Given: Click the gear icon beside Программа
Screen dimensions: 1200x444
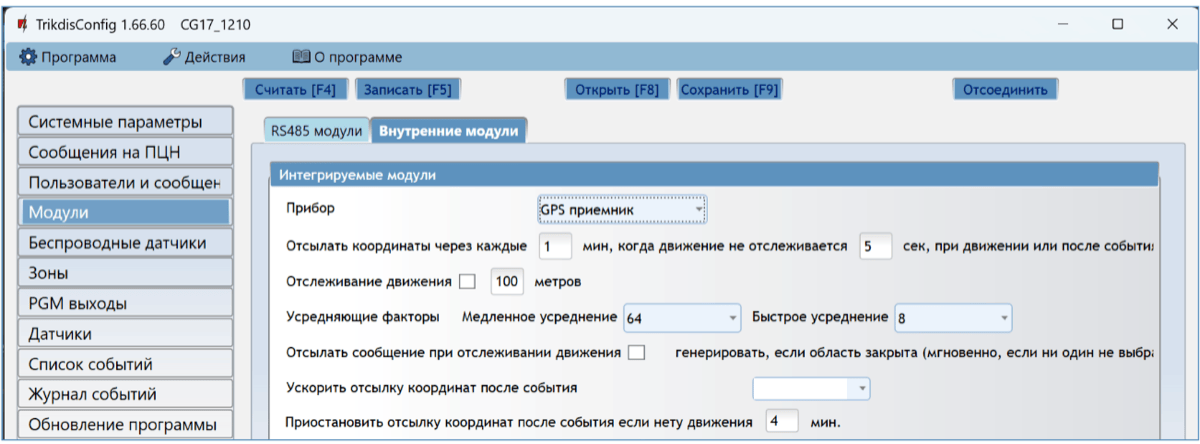Looking at the screenshot, I should 28,57.
